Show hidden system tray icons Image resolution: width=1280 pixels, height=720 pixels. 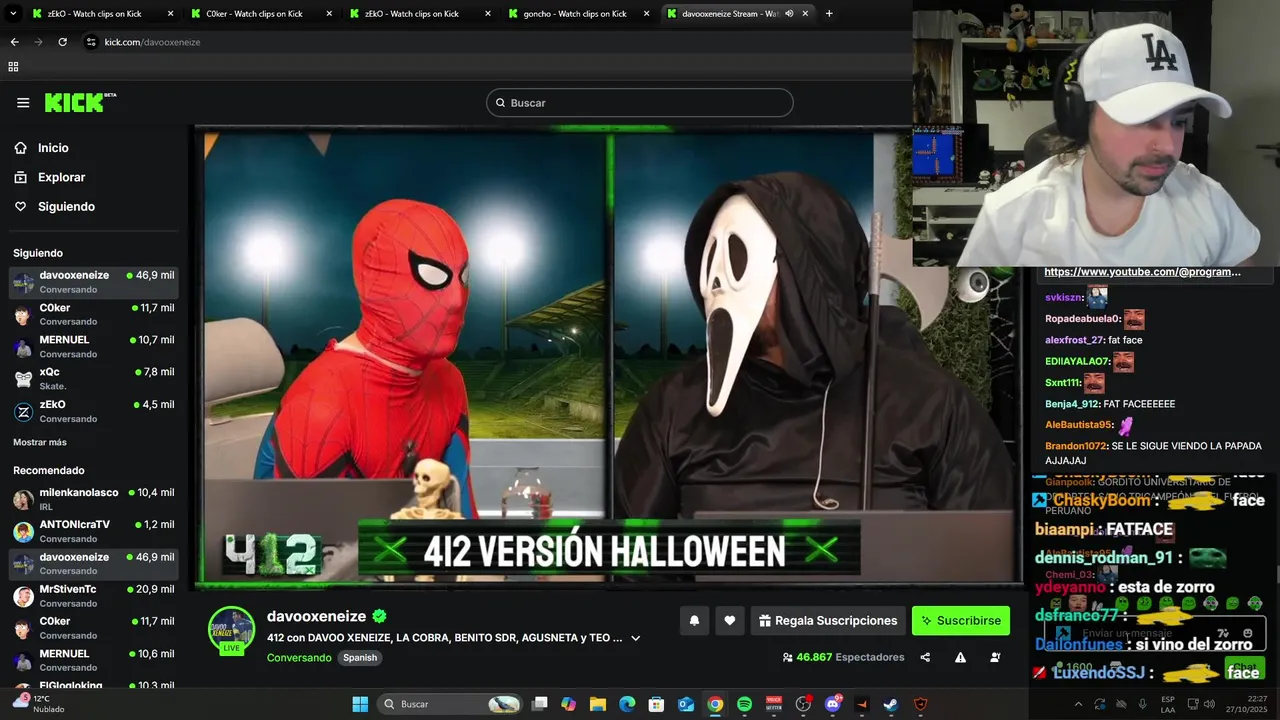[x=1078, y=704]
